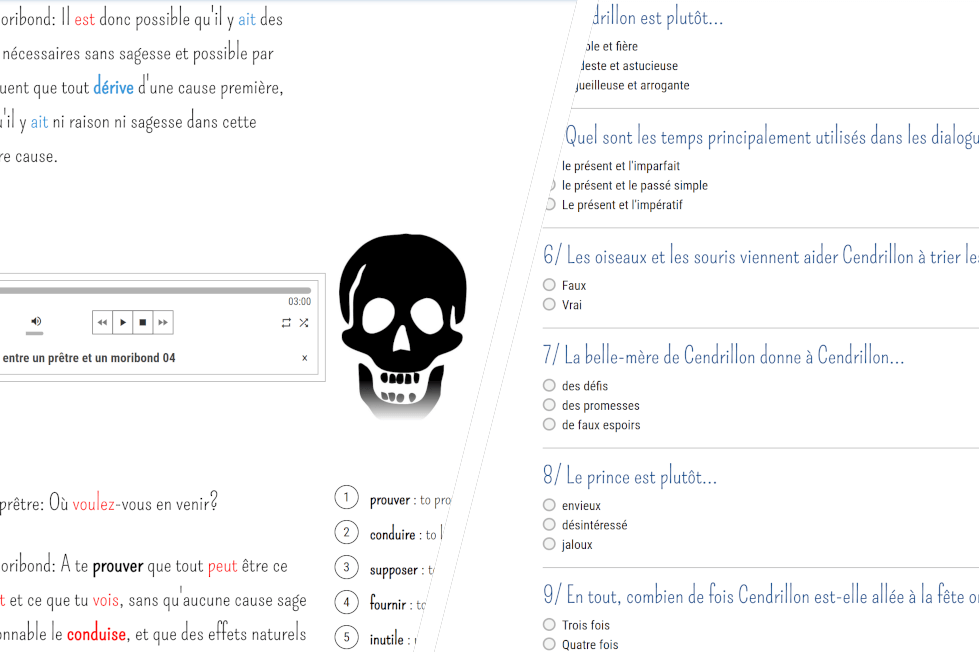Toggle the shuffle icon
Screen dimensions: 979x652
pyautogui.click(x=303, y=322)
